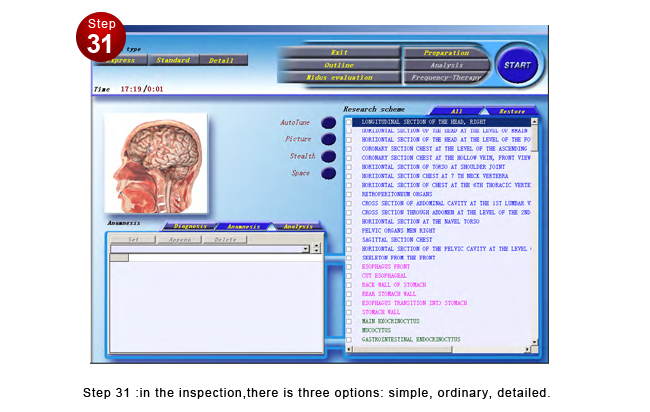Toggle the Picture round indicator

click(328, 139)
